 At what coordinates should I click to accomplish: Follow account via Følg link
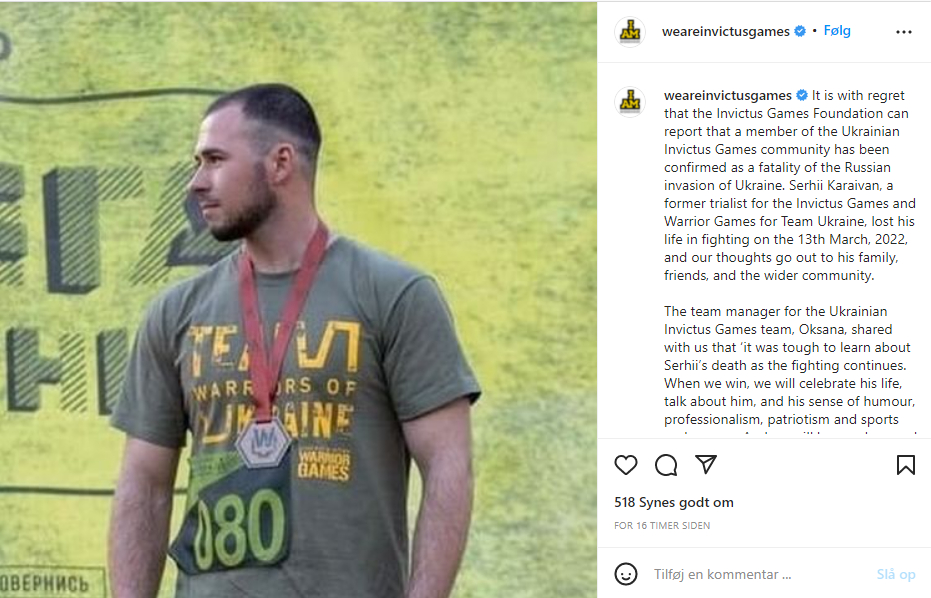[x=837, y=31]
